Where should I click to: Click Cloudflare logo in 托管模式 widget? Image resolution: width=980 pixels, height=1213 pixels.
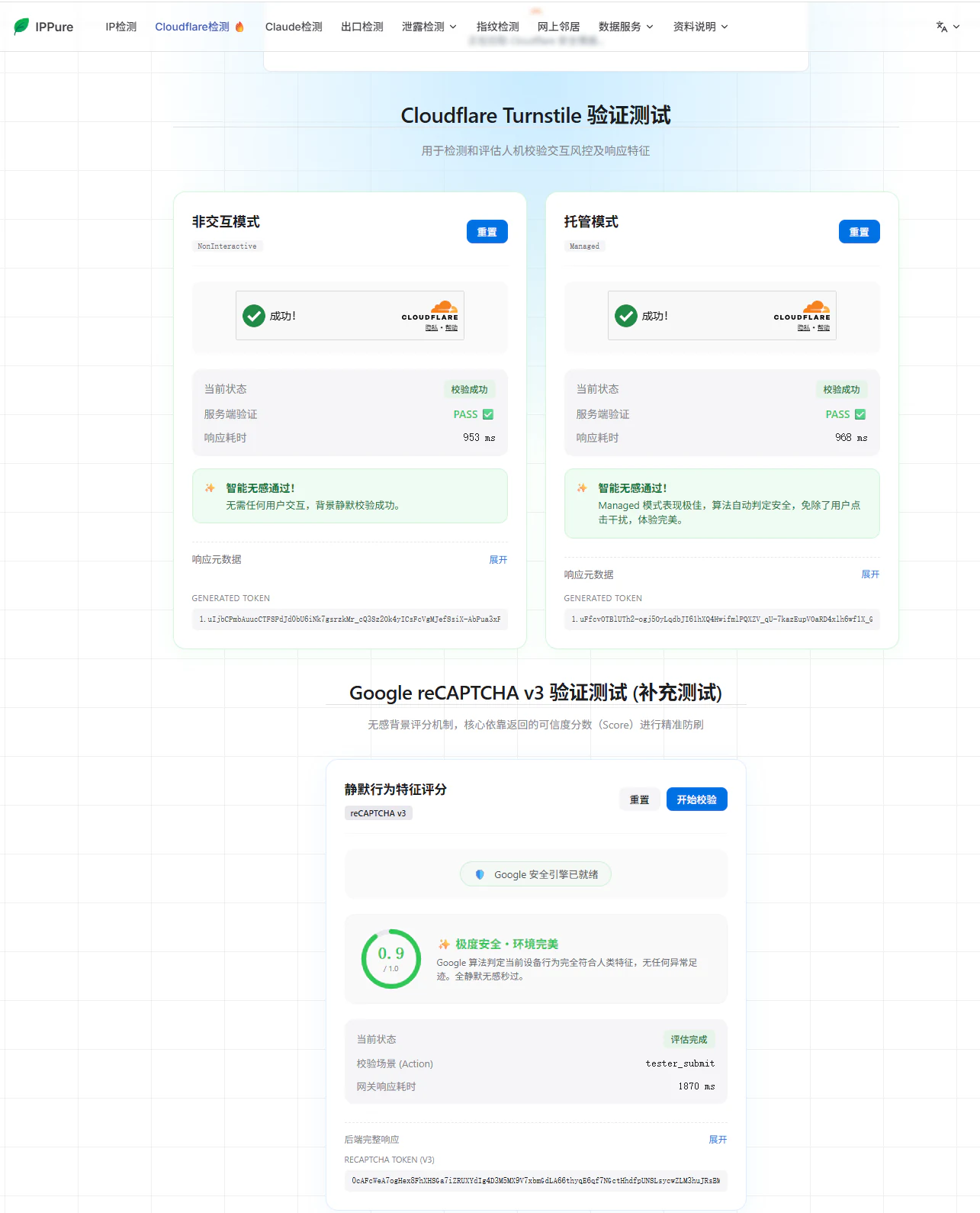[x=802, y=310]
